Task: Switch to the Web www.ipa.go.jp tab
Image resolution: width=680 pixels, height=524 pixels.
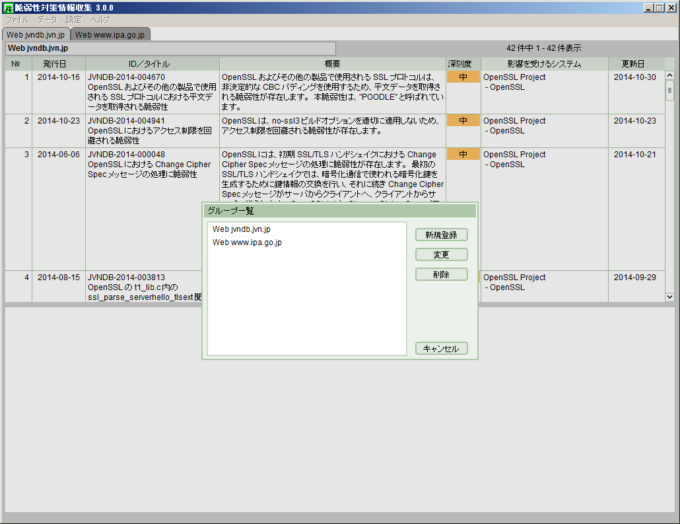Action: click(x=110, y=34)
